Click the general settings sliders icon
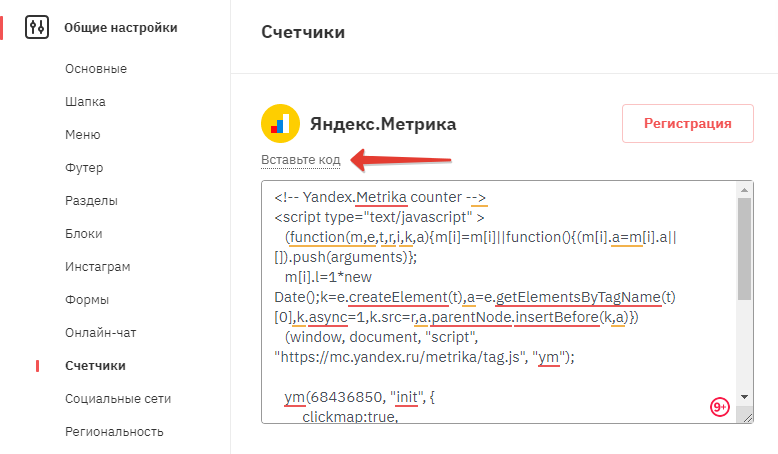The image size is (778, 454). pyautogui.click(x=37, y=27)
